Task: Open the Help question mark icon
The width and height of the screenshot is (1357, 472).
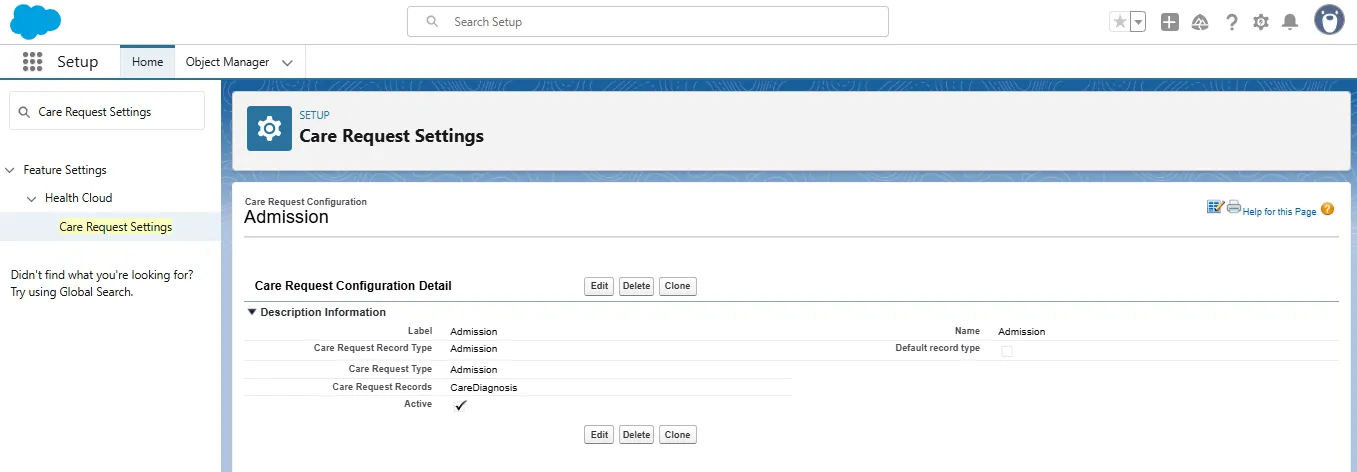Action: tap(1231, 22)
